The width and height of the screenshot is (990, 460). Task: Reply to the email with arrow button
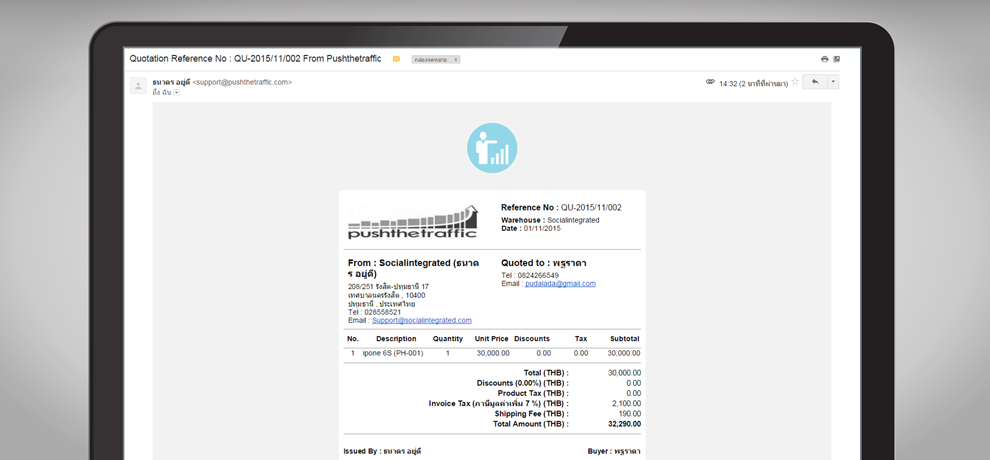tap(814, 82)
